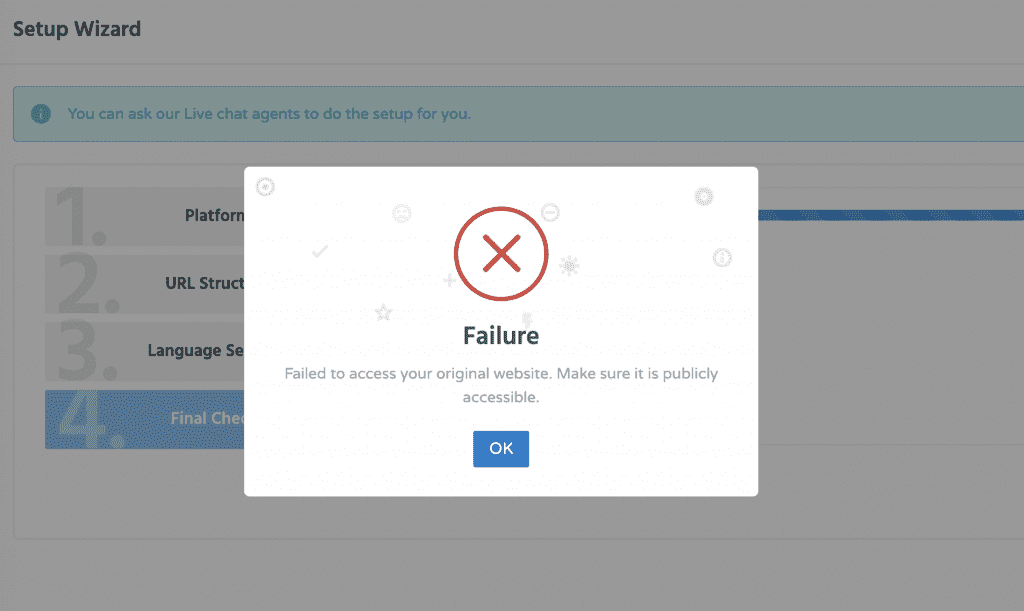The width and height of the screenshot is (1024, 611).
Task: Click the gear-like decoration icon beside red circle
Action: coord(569,266)
